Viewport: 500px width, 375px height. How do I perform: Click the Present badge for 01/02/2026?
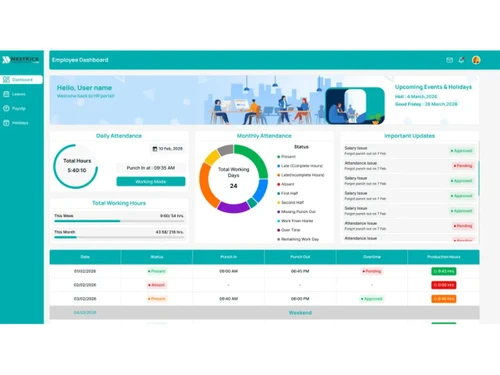point(157,271)
